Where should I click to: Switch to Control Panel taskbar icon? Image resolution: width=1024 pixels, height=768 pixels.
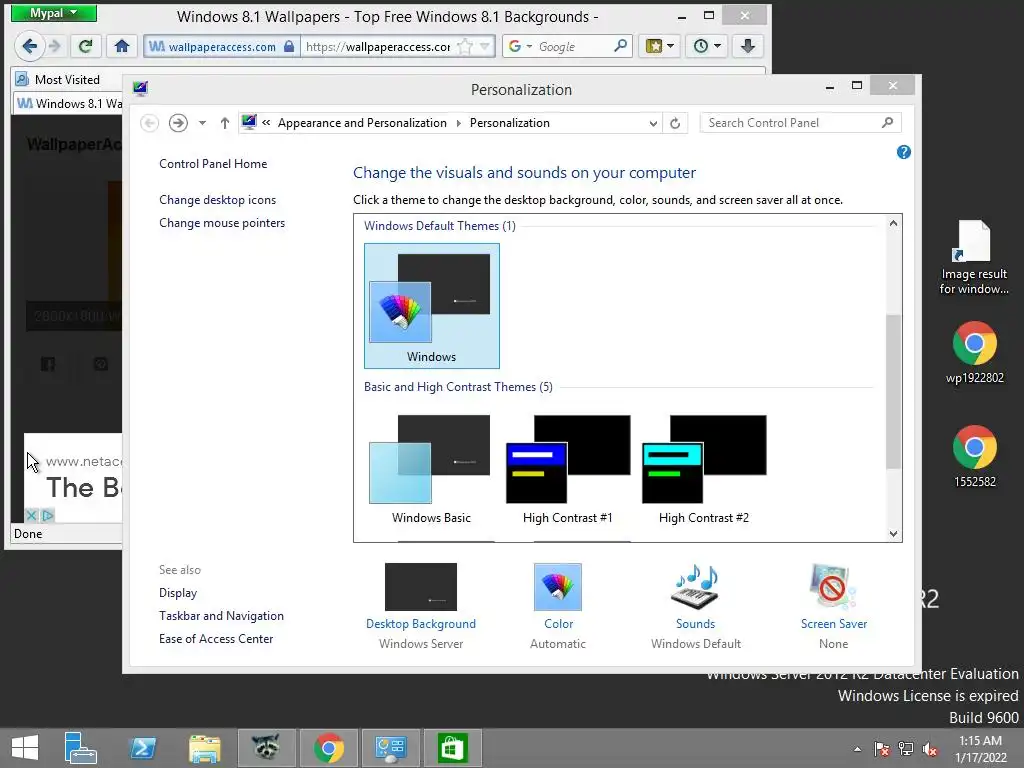(x=391, y=748)
